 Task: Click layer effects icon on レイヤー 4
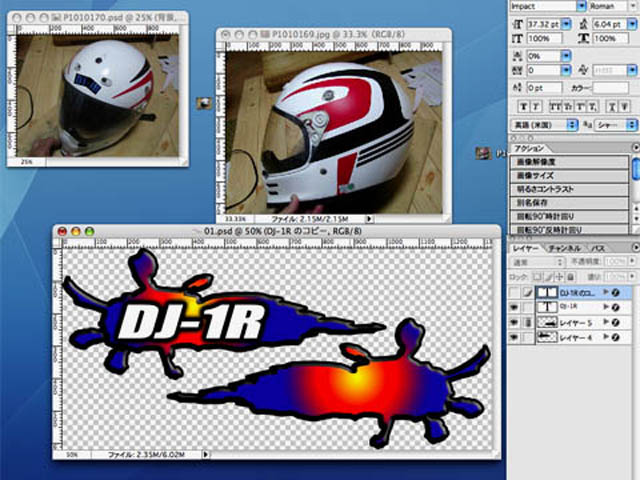click(x=616, y=338)
